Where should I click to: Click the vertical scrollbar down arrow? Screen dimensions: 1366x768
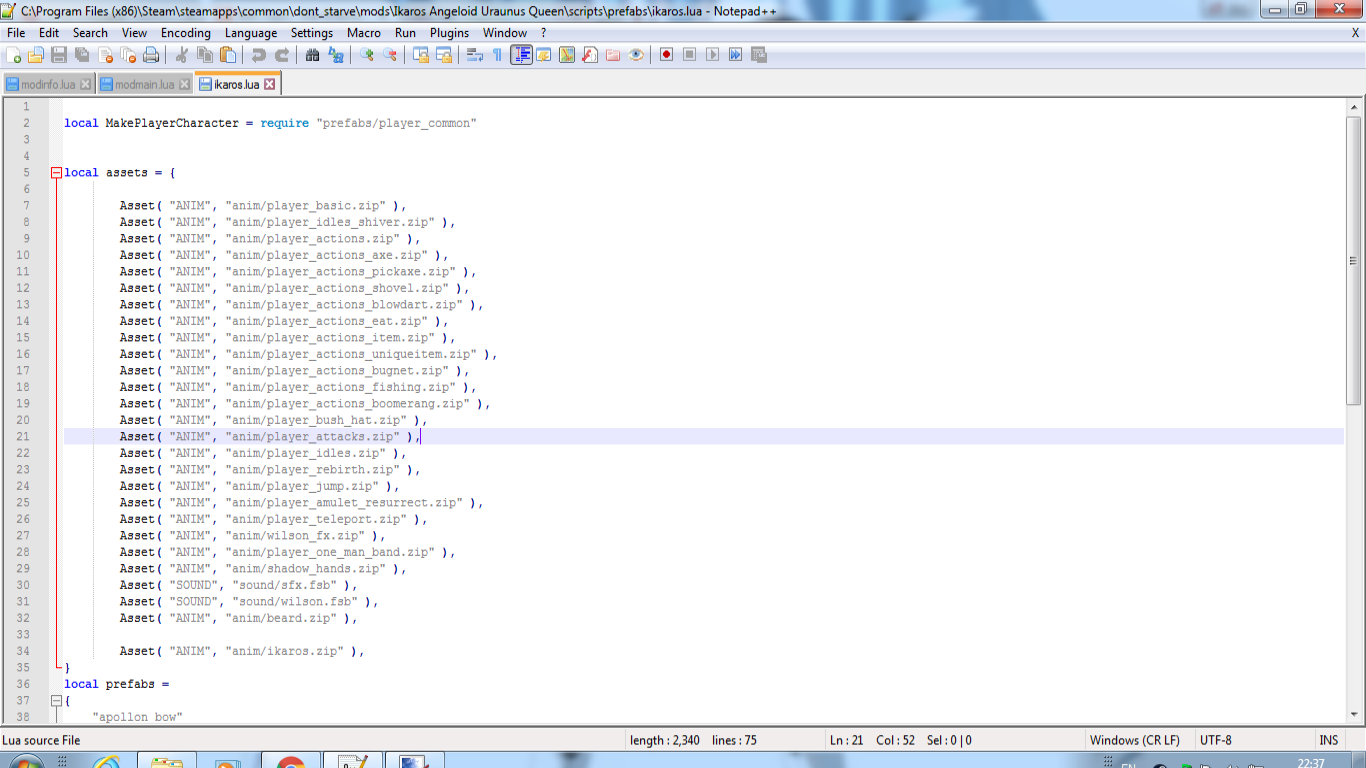[1354, 714]
